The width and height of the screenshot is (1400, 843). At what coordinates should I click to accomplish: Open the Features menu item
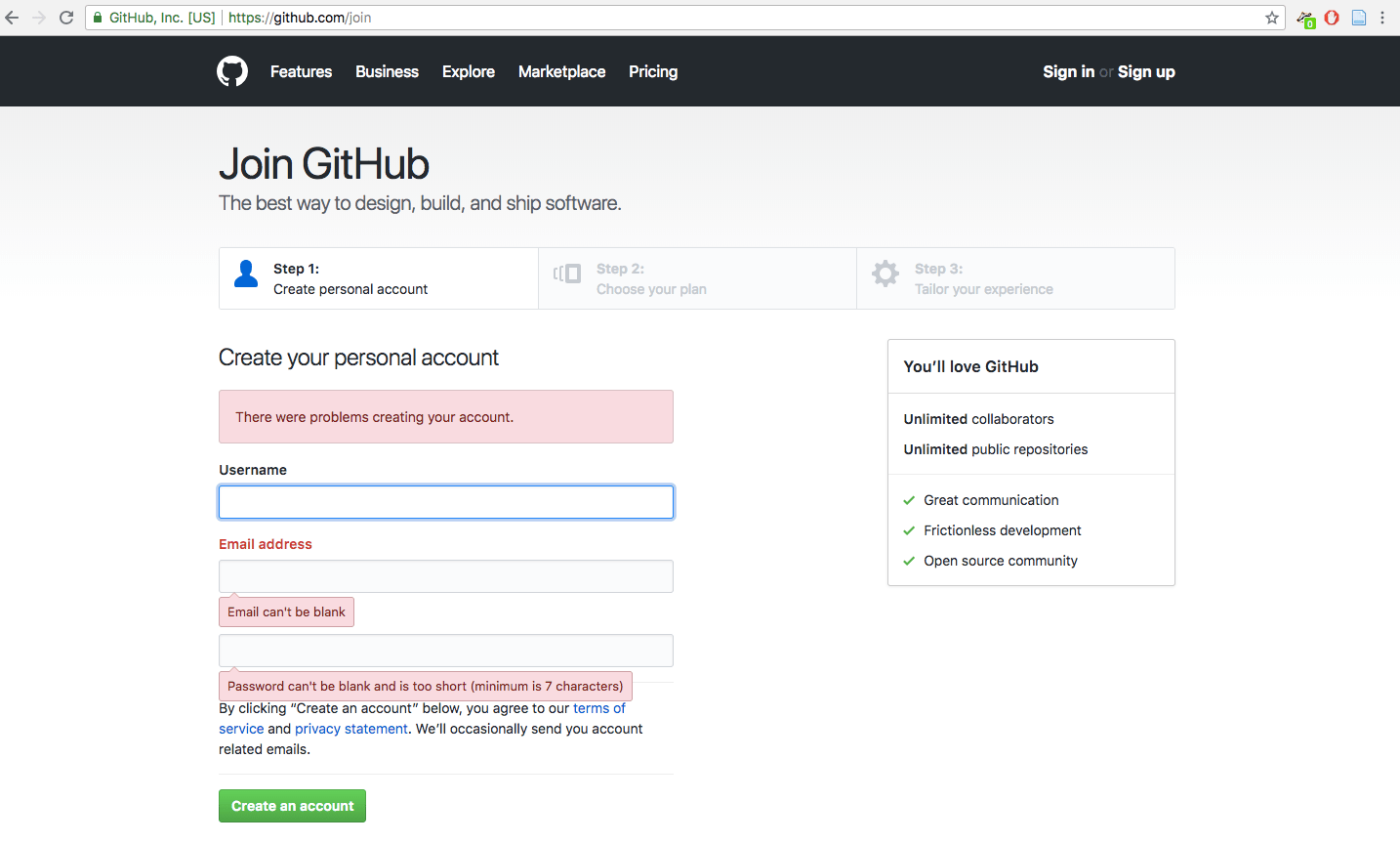click(301, 71)
